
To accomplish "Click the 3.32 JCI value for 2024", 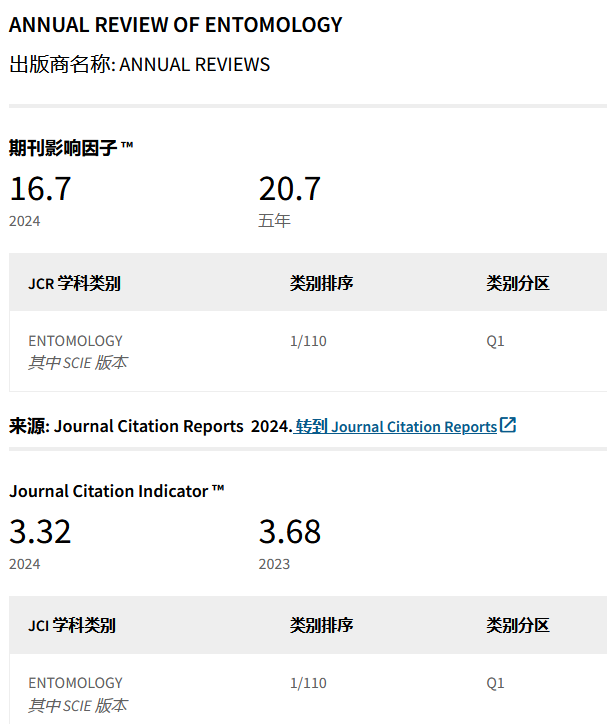I will 40,531.
